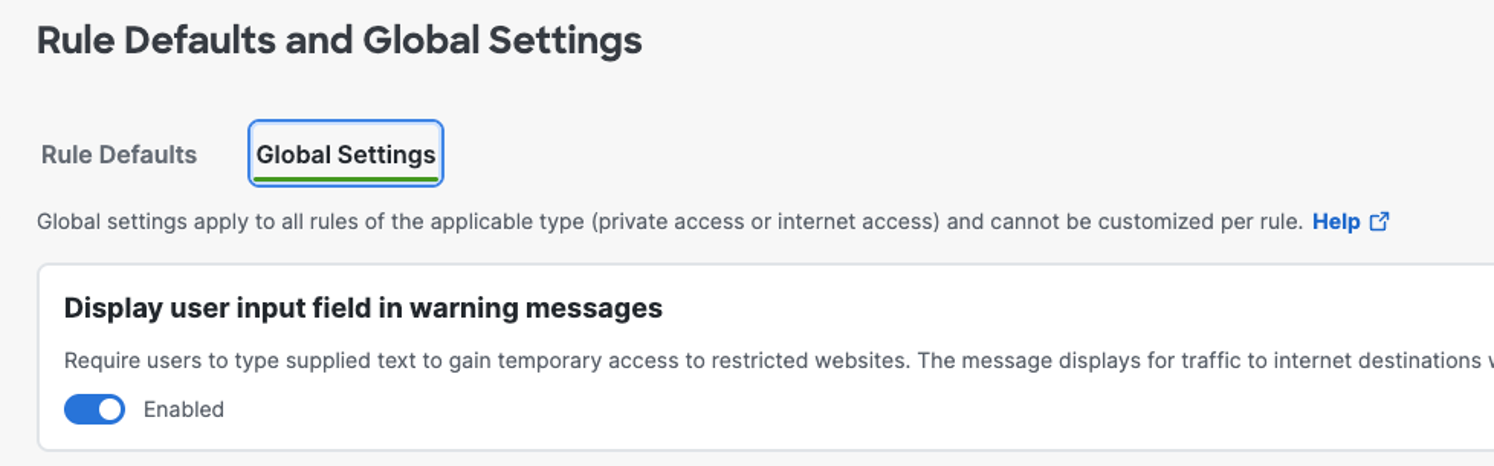Open the external link icon beside Help
This screenshot has width=1494, height=466.
[1379, 221]
